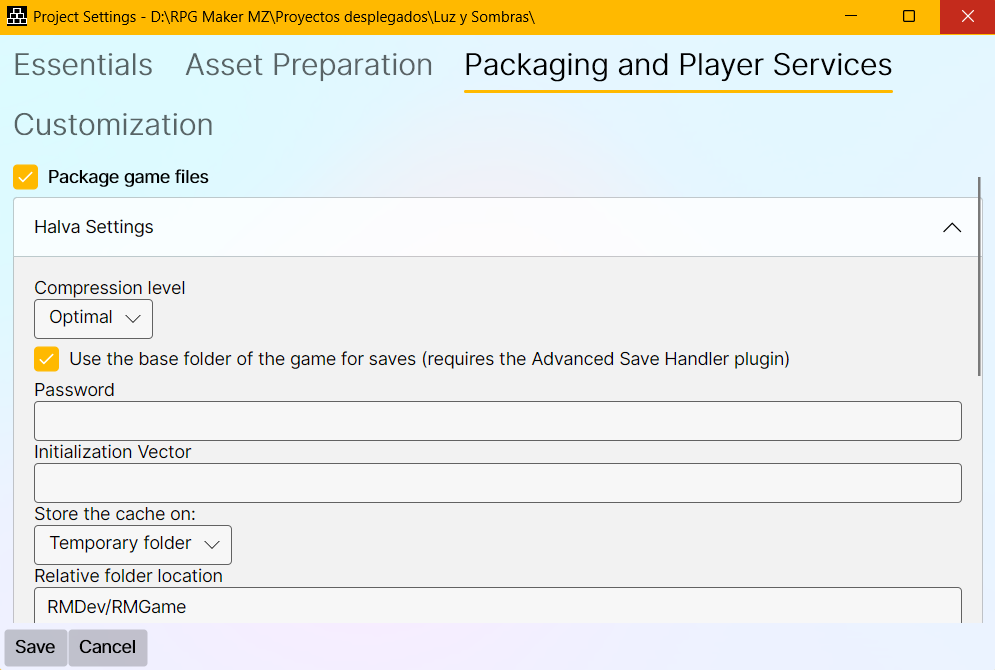995x670 pixels.
Task: Close the Project Settings window
Action: [967, 17]
